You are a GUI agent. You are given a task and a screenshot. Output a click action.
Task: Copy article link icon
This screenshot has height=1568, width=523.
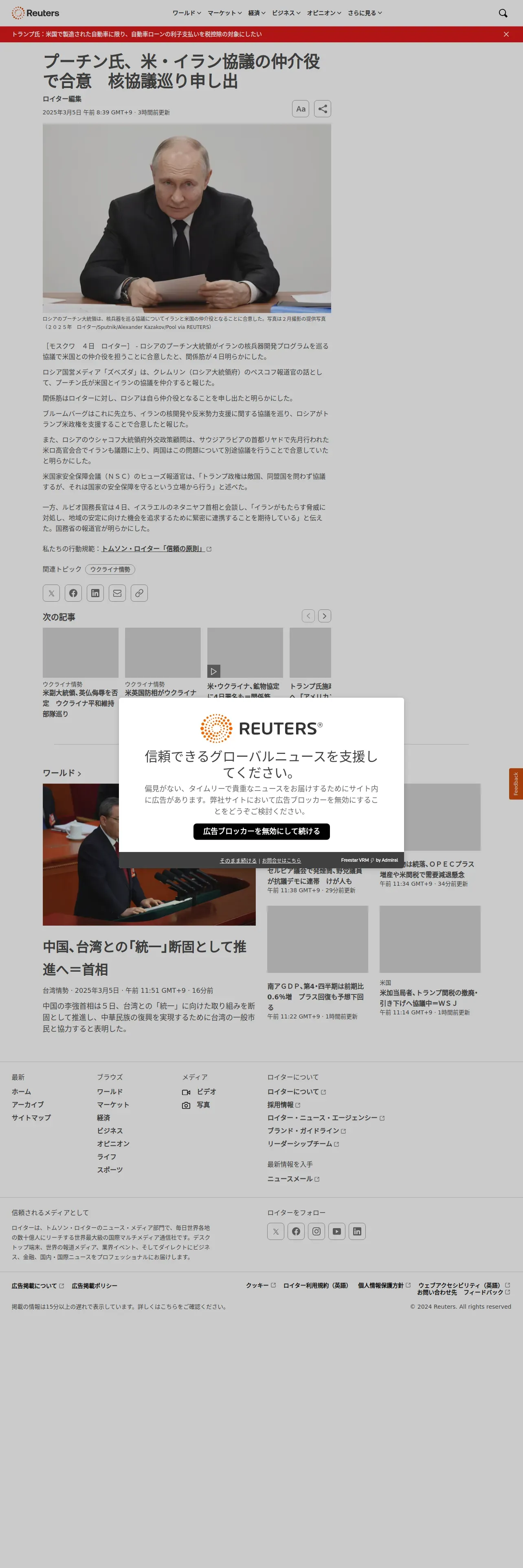[x=139, y=593]
